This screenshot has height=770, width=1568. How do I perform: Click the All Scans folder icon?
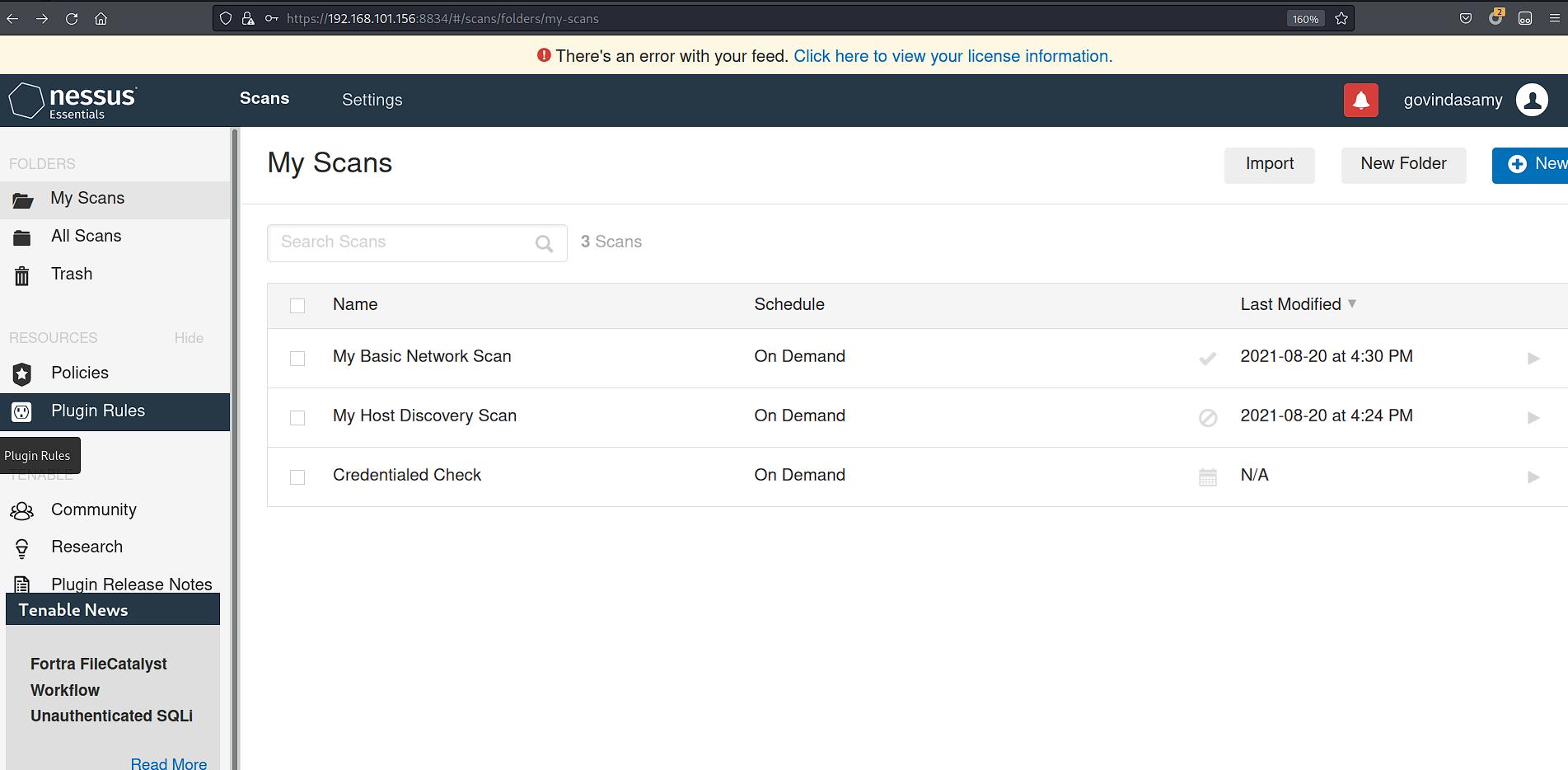pyautogui.click(x=22, y=237)
